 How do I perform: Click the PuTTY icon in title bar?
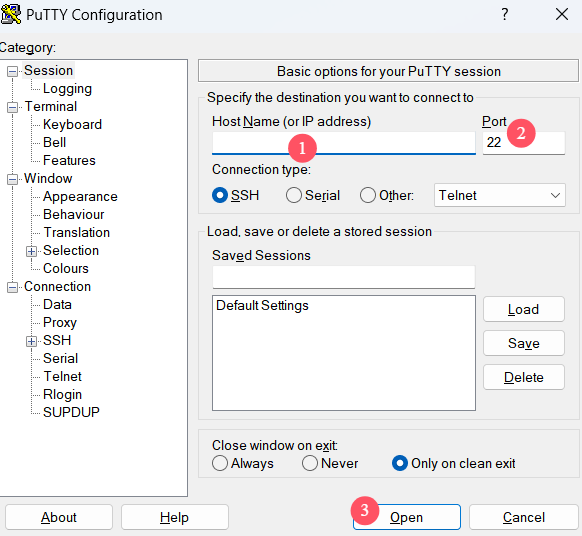tap(10, 14)
